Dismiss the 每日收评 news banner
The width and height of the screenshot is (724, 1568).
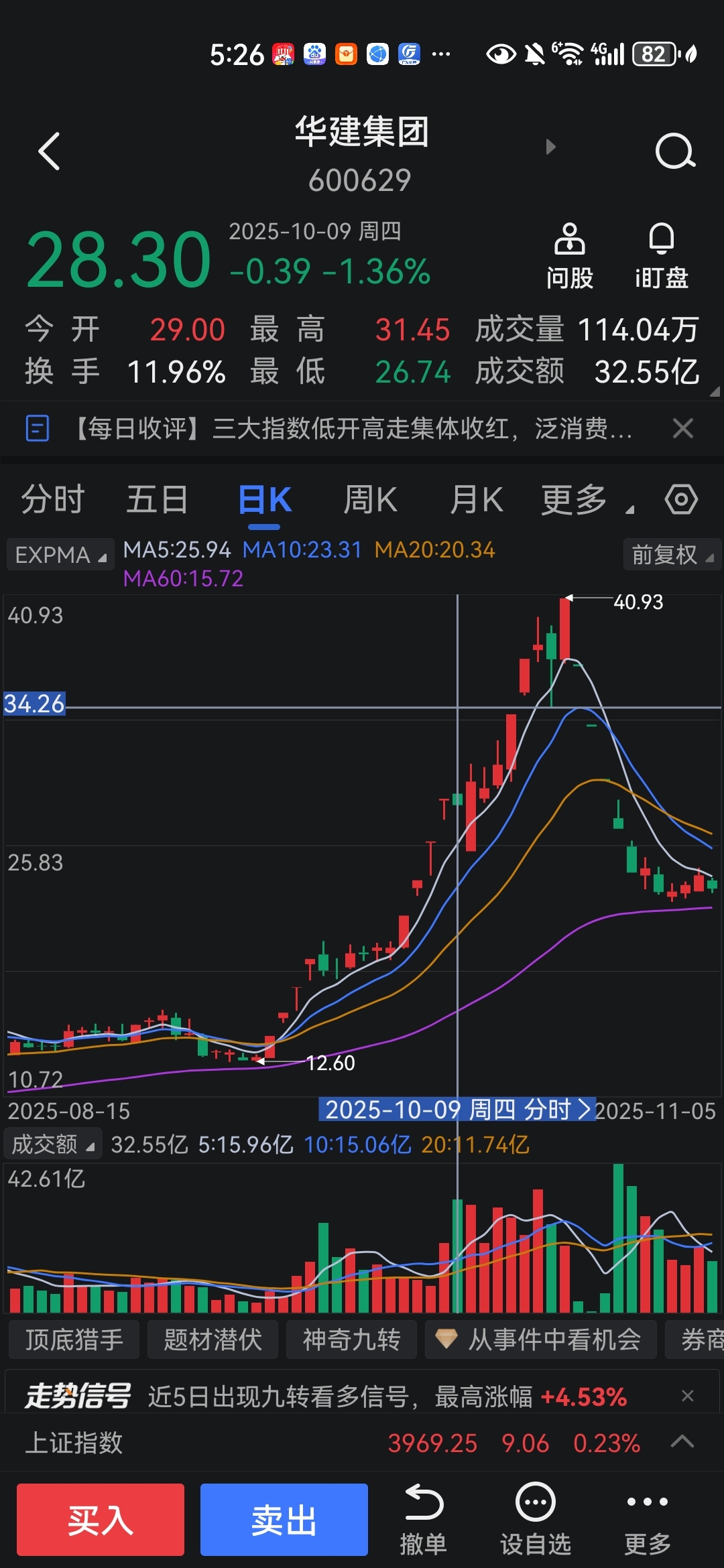tap(682, 428)
